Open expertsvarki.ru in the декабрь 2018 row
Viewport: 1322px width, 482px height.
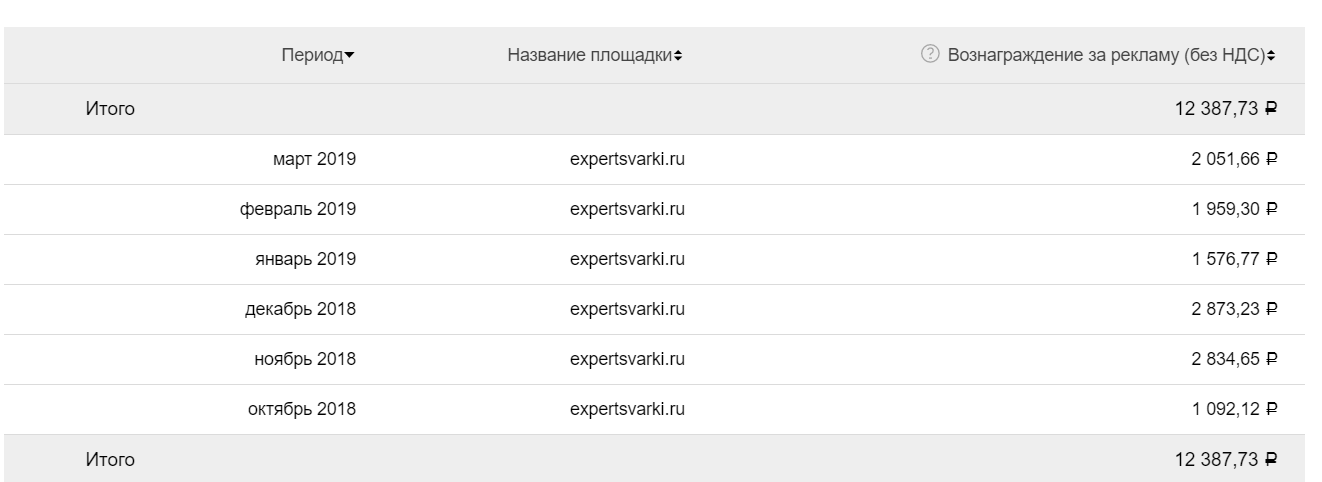coord(627,309)
